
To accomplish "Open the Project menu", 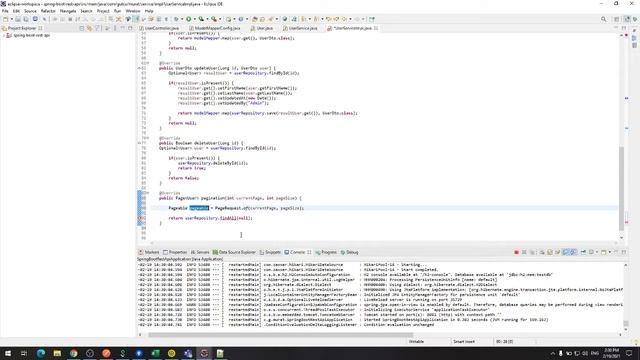I will [103, 11].
